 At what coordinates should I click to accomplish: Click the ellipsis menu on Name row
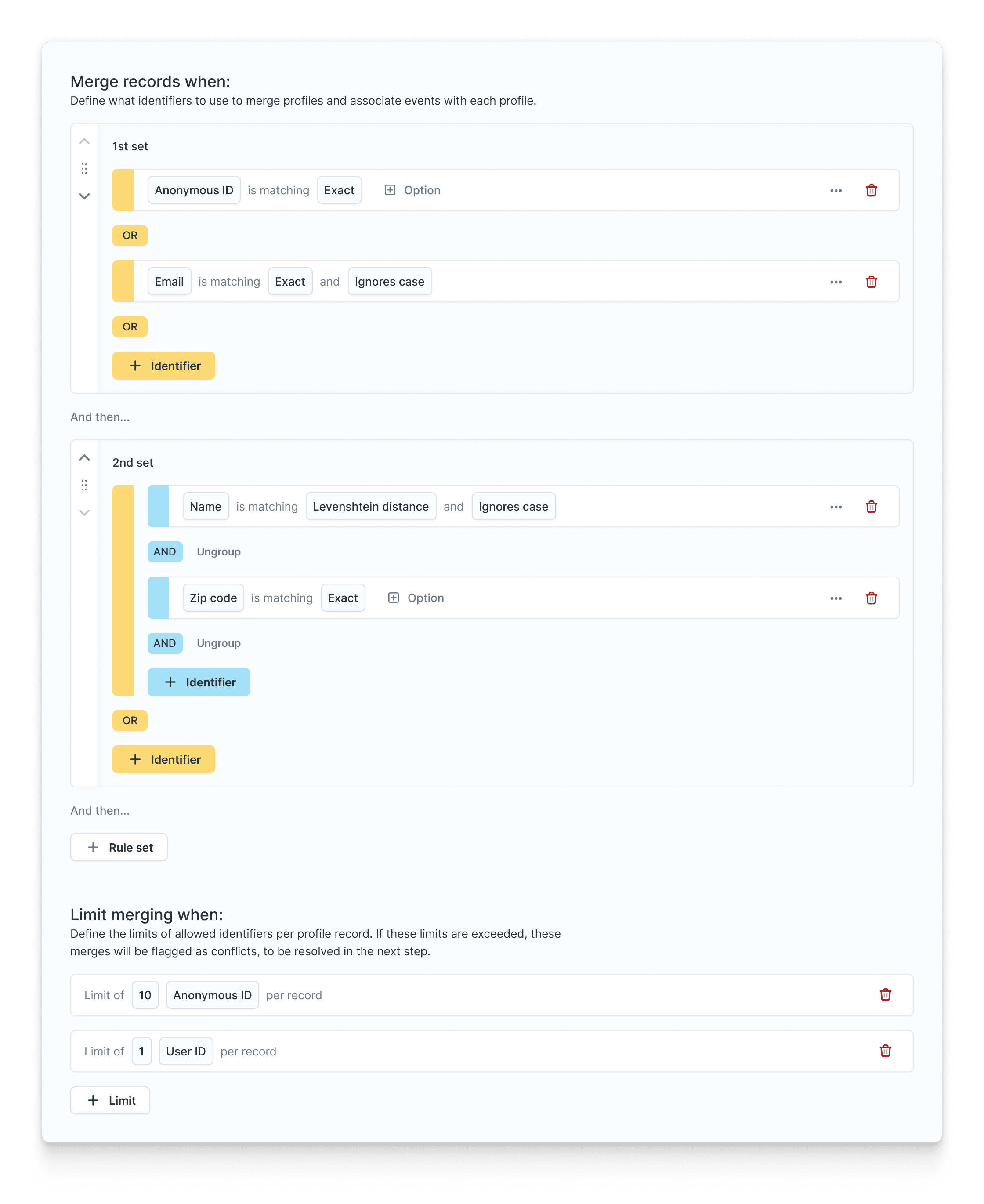pyautogui.click(x=836, y=506)
